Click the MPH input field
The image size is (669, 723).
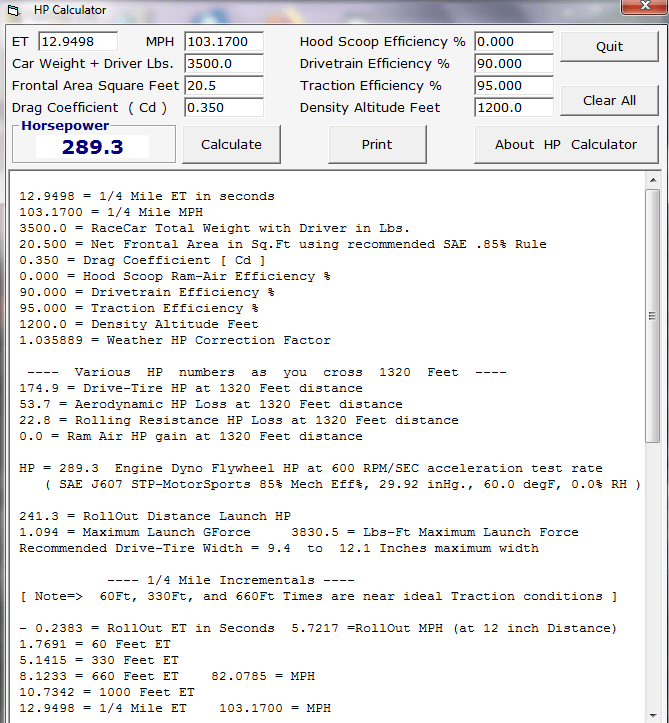click(224, 41)
